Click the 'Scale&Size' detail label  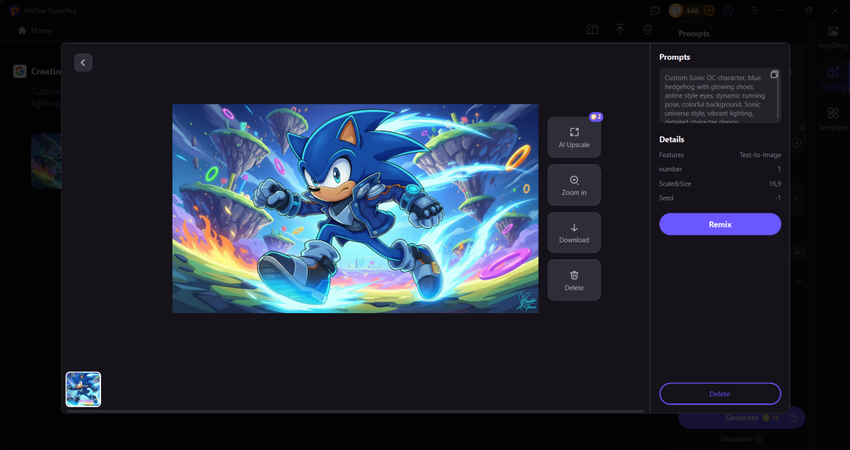point(675,184)
